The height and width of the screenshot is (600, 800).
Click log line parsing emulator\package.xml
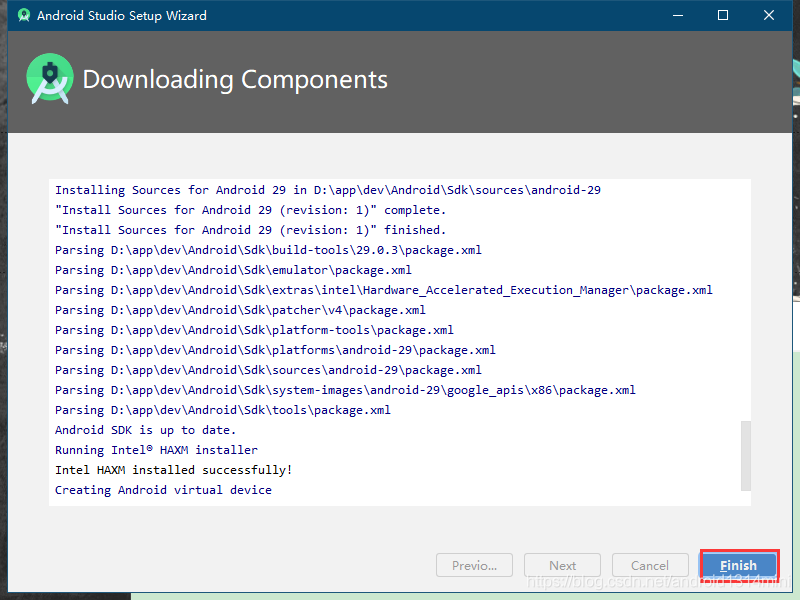click(x=233, y=270)
